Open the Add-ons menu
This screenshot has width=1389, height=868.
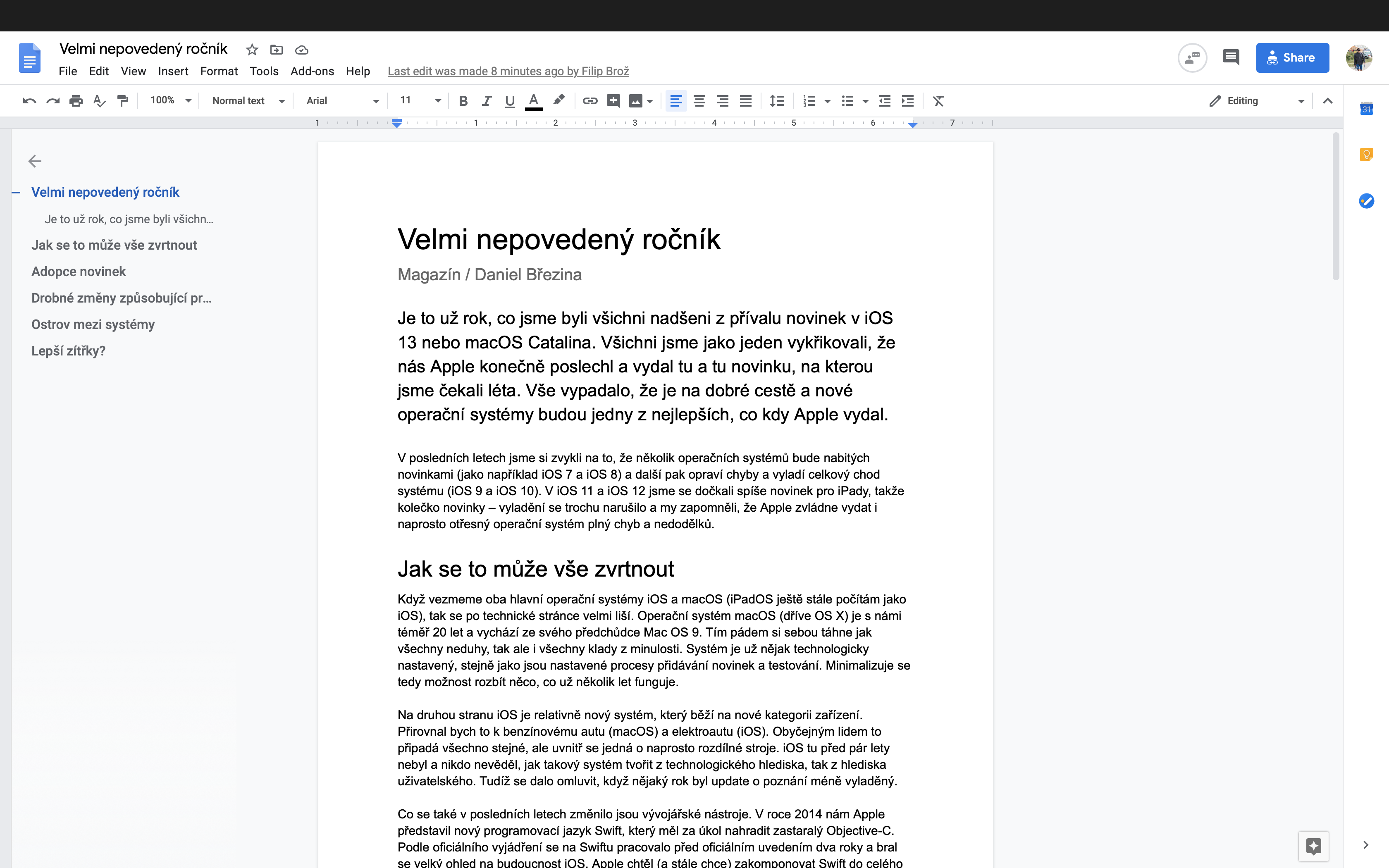click(x=312, y=71)
